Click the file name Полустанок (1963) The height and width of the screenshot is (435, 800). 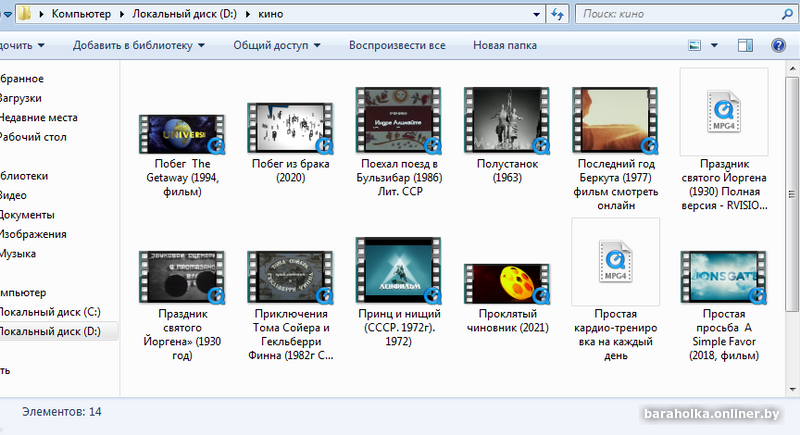point(507,170)
